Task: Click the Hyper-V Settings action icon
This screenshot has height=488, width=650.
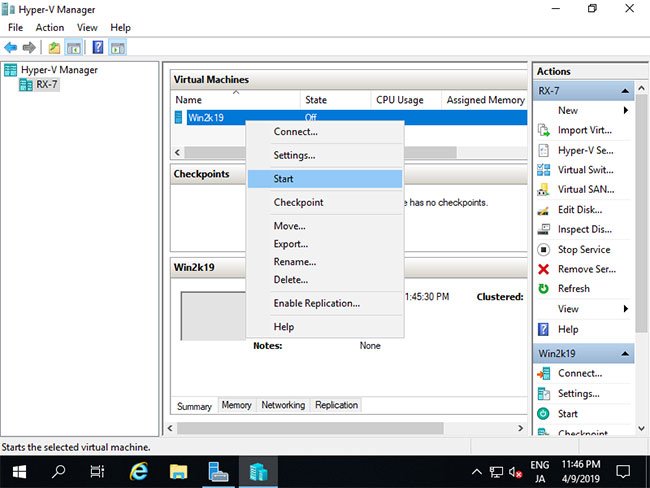Action: (543, 150)
